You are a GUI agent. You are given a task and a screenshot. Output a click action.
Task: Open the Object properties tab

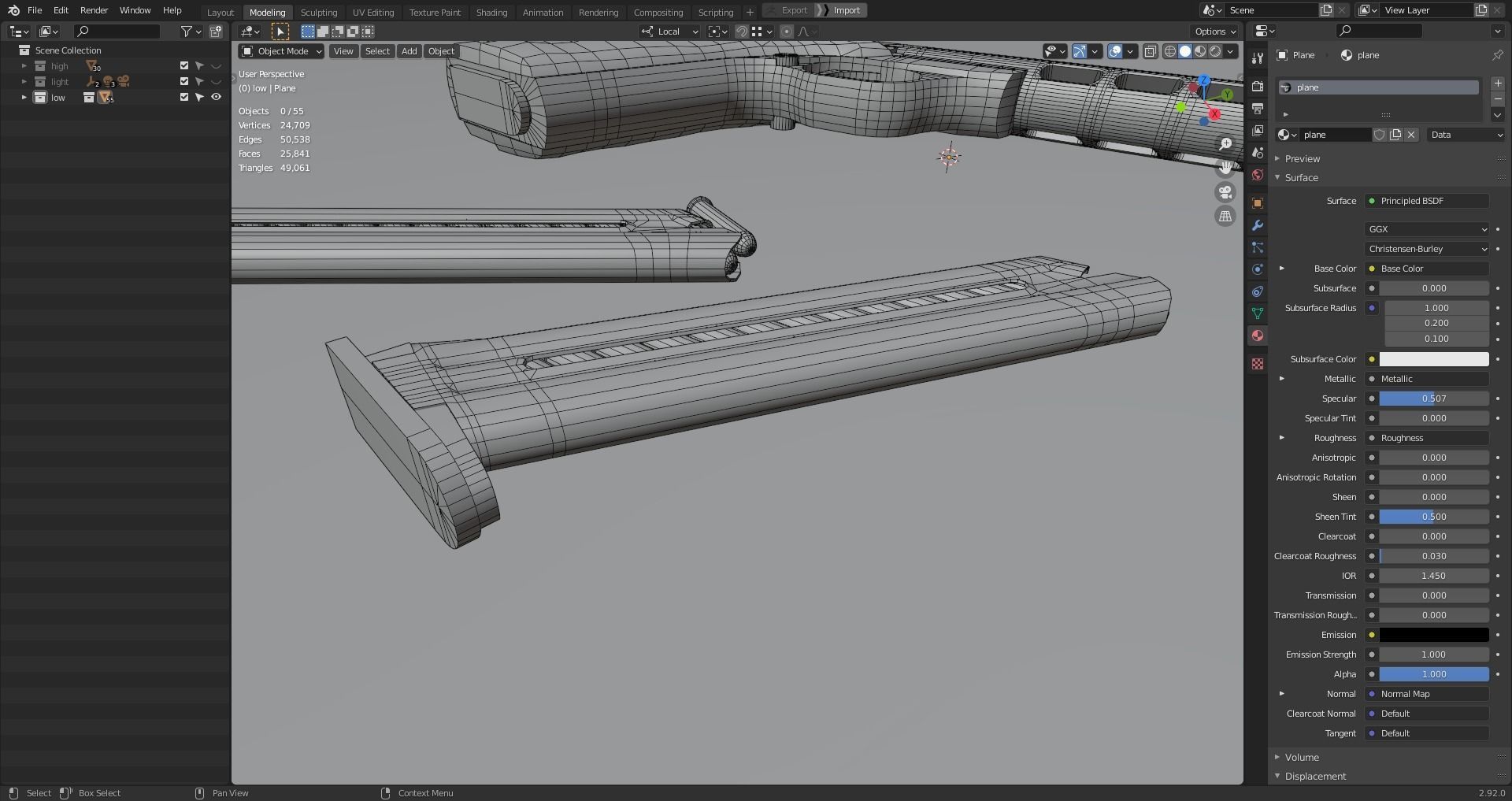point(1258,203)
